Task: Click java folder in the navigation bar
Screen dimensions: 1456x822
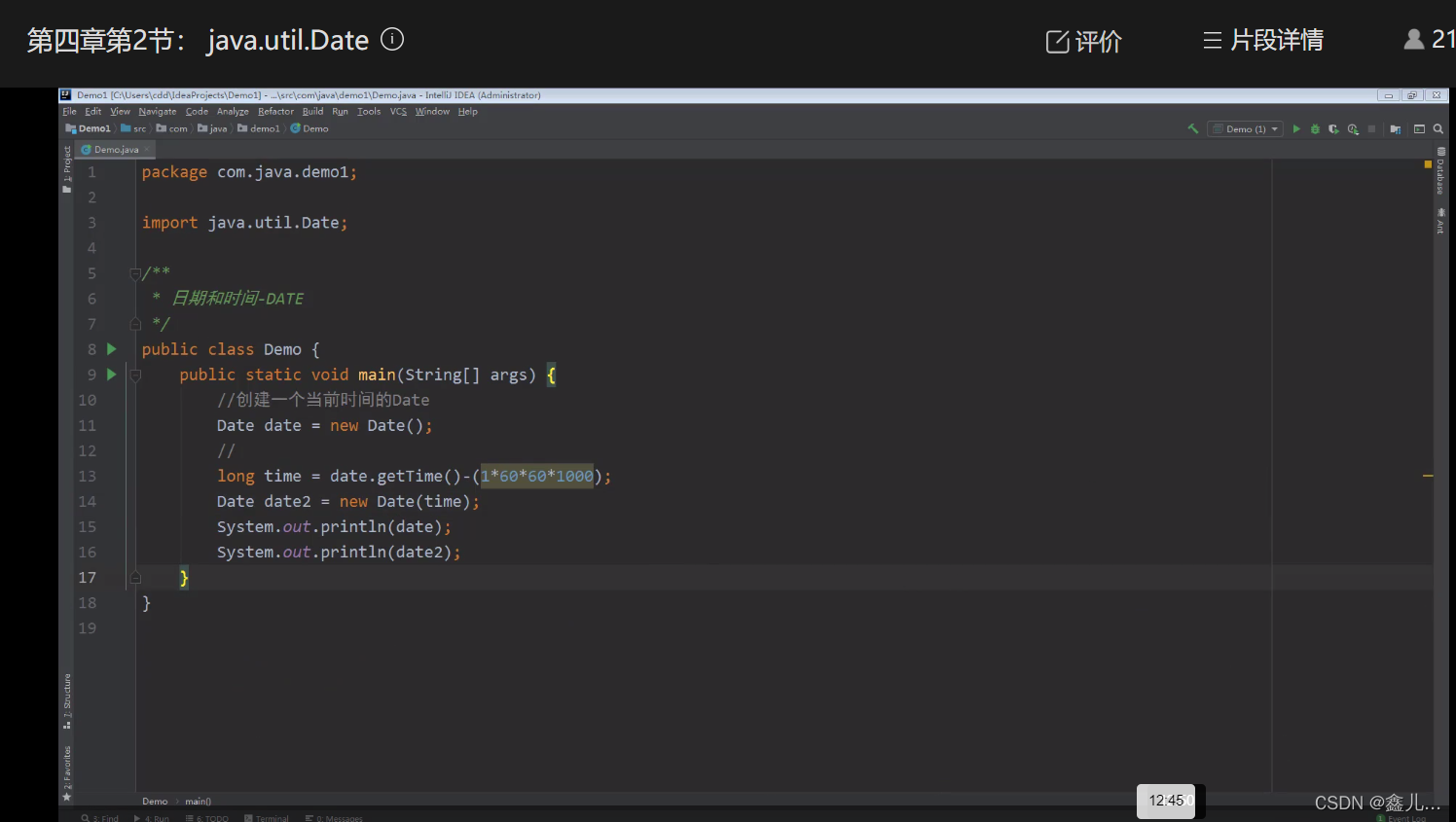Action: click(212, 128)
